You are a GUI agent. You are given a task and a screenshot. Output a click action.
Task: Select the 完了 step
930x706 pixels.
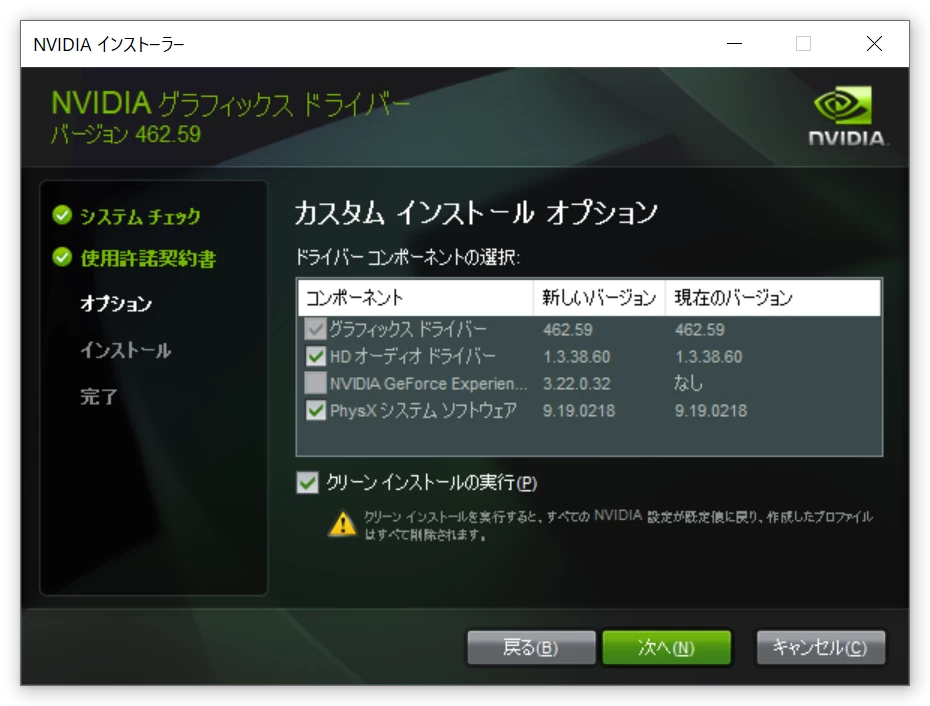[x=98, y=396]
